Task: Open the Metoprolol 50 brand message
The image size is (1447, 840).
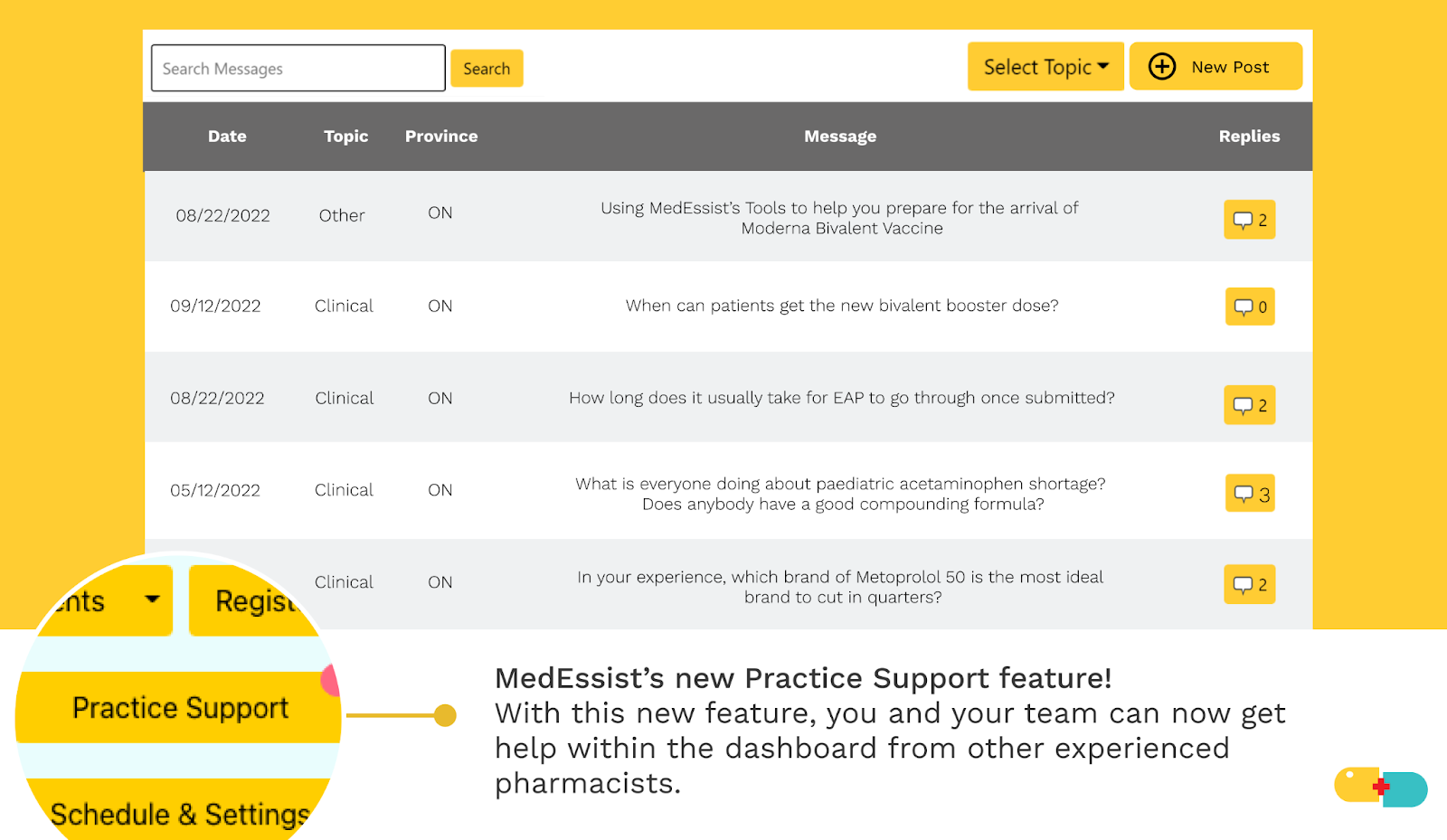Action: click(x=841, y=587)
